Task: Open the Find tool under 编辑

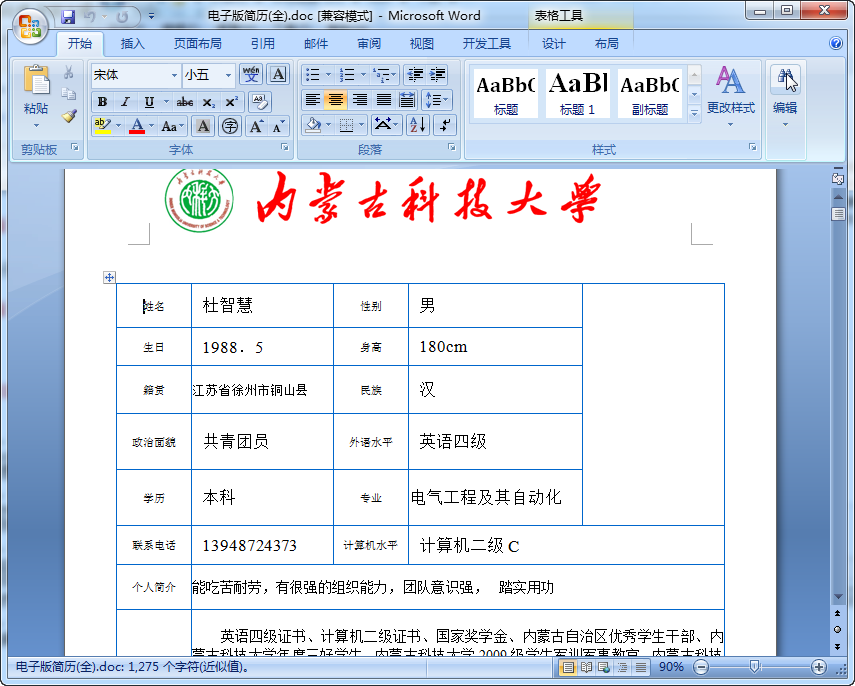Action: tap(785, 80)
